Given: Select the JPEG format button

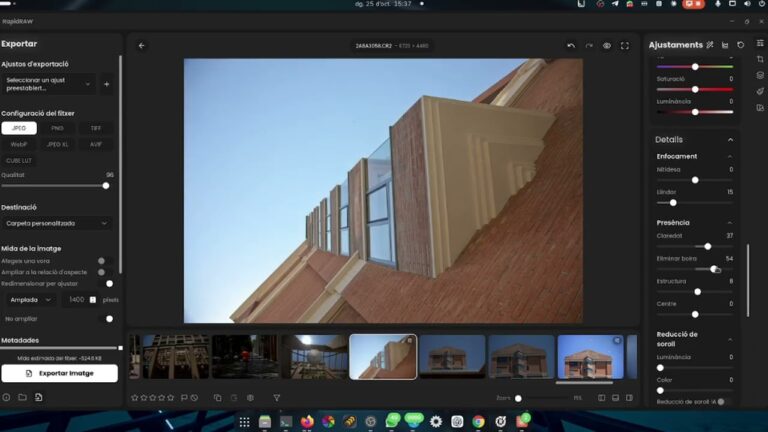Looking at the screenshot, I should [x=19, y=128].
